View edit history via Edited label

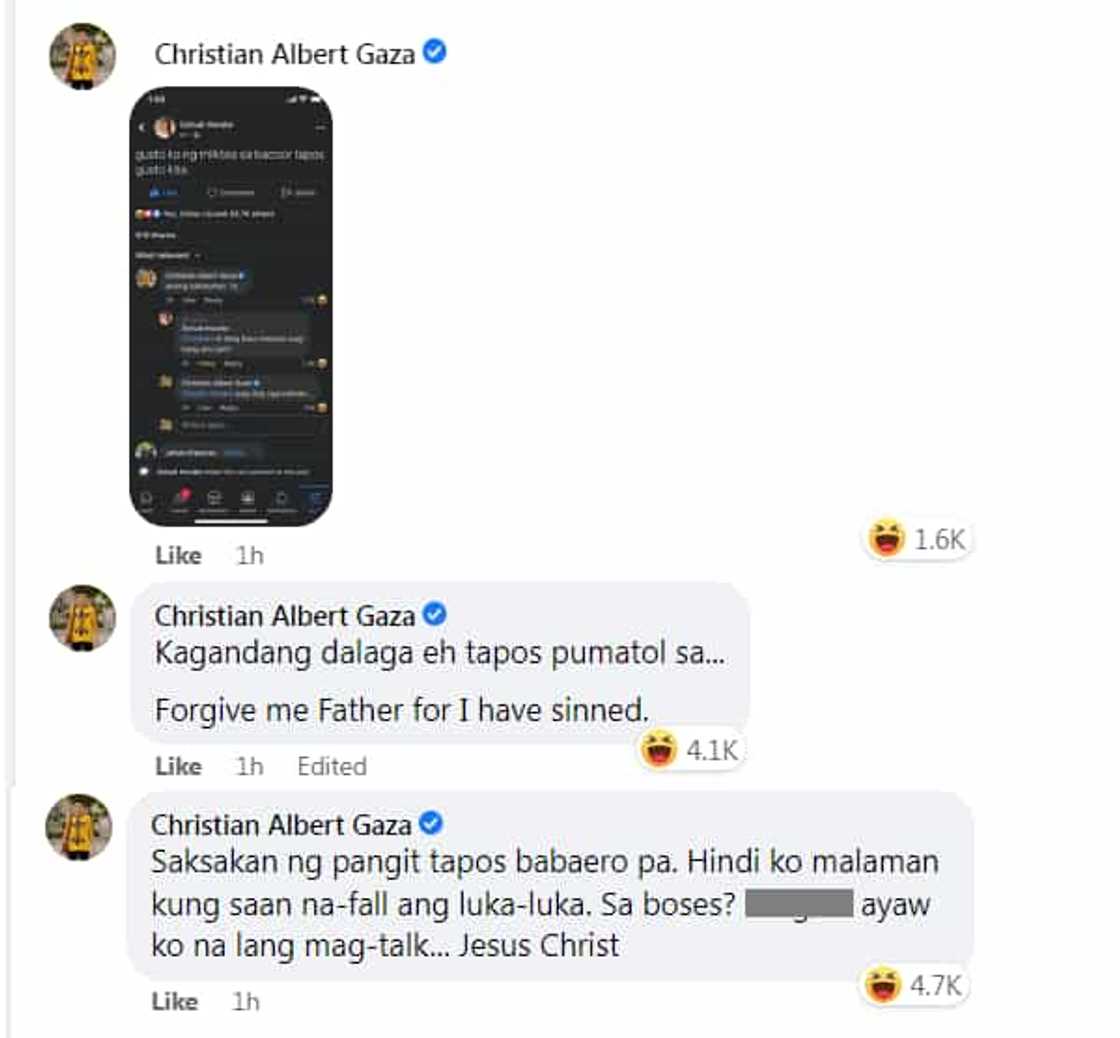(332, 766)
